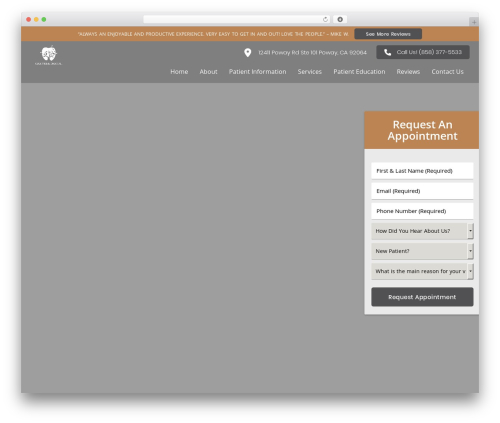The height and width of the screenshot is (423, 500).
Task: Click the phone handset icon
Action: [x=387, y=52]
